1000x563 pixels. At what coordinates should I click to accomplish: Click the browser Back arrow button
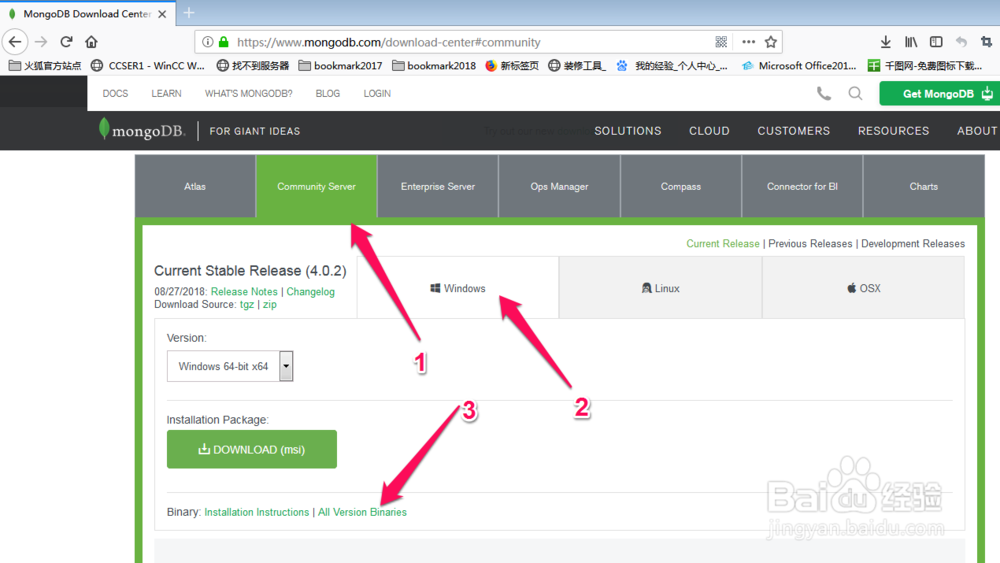15,42
